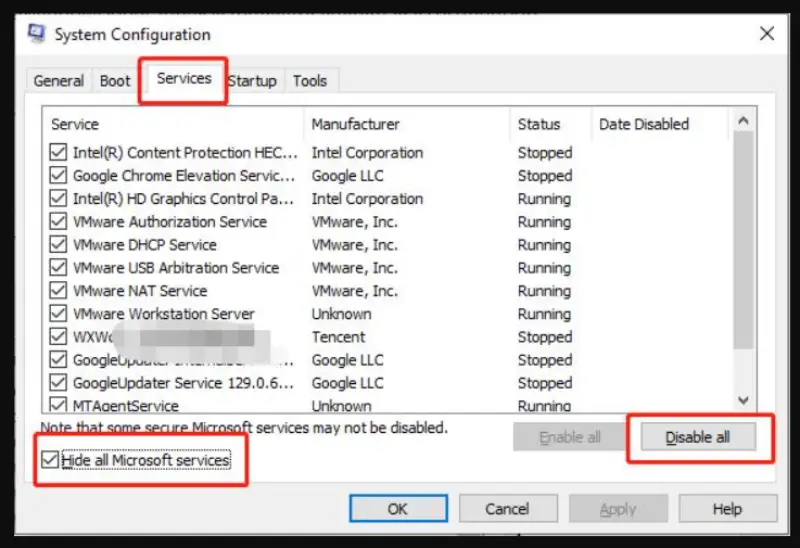800x548 pixels.
Task: Click the scrollbar up arrow in services list
Action: 743,121
